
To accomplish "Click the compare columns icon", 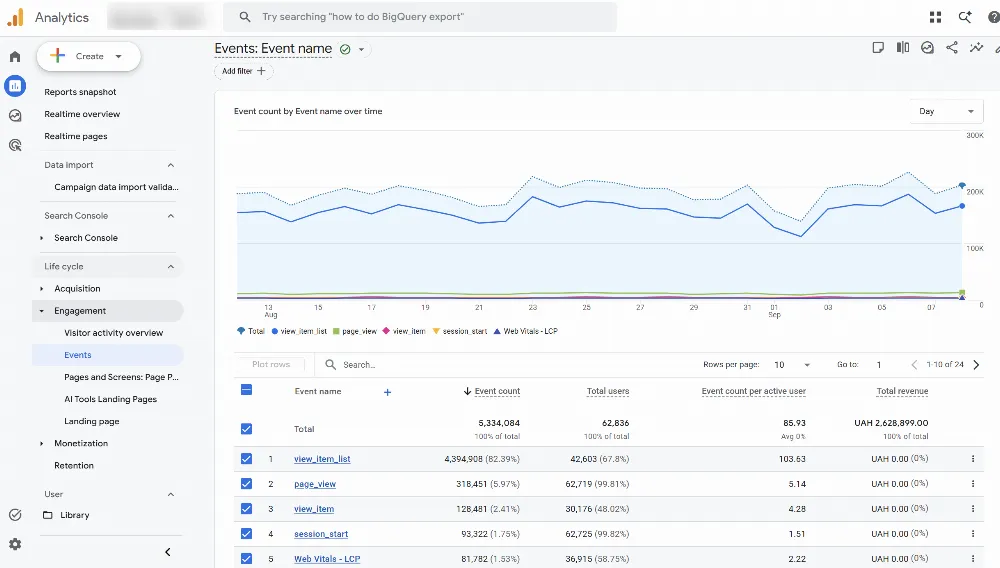I will pyautogui.click(x=903, y=48).
